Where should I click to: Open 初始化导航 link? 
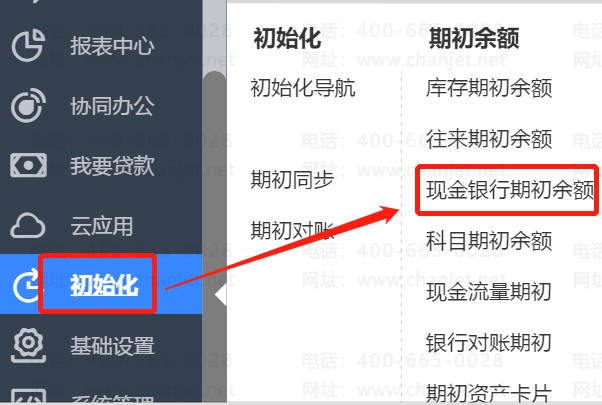(x=303, y=88)
